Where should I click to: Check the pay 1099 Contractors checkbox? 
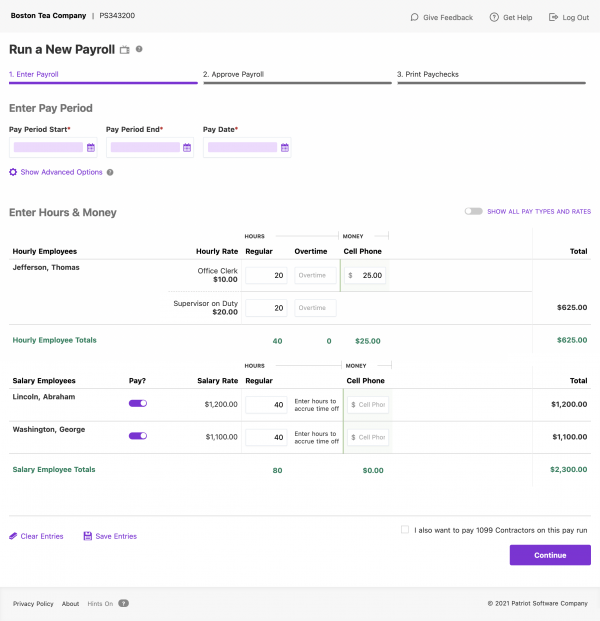click(x=405, y=530)
